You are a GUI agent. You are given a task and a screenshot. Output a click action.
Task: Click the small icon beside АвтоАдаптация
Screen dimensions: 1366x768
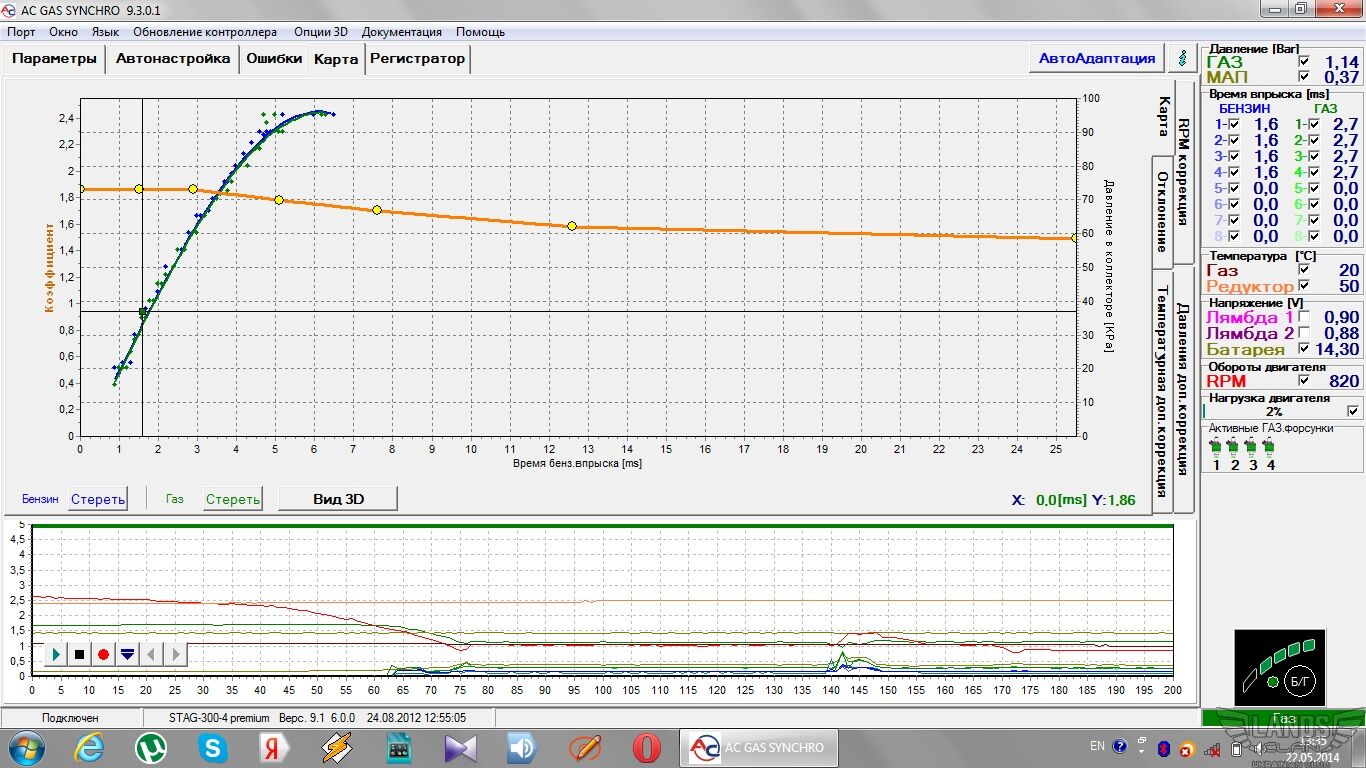[x=1184, y=58]
